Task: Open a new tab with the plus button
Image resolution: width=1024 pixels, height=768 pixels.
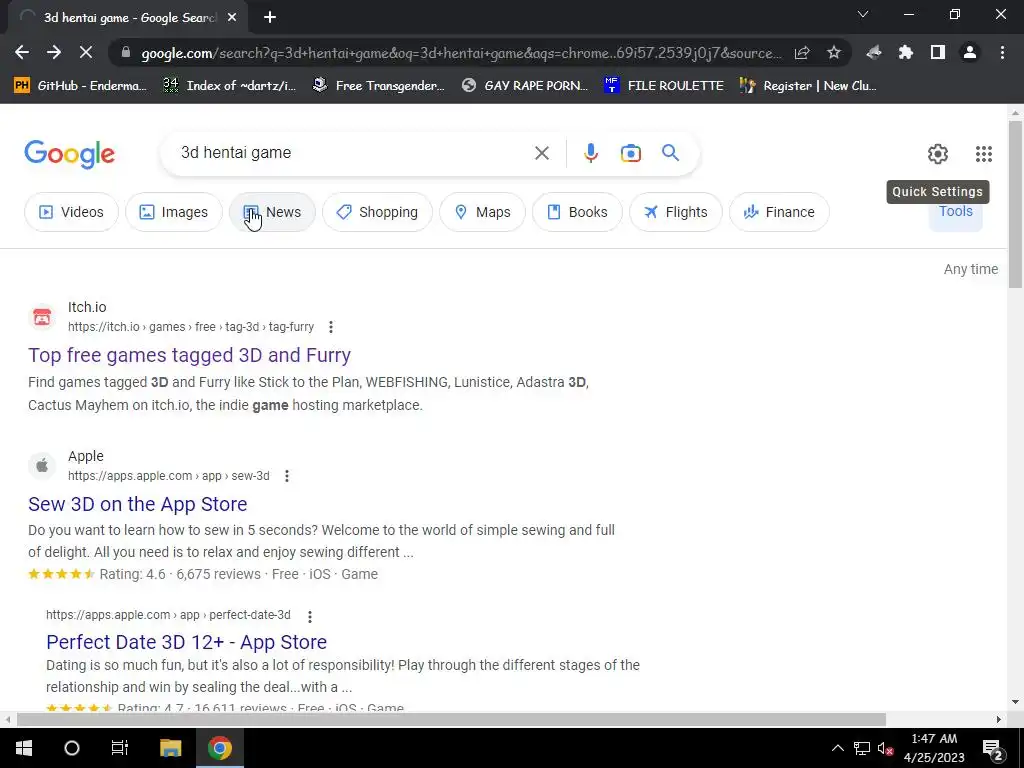Action: coord(270,18)
